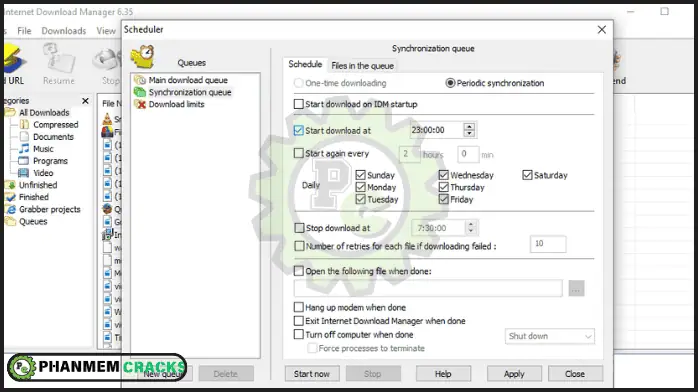Screen dimensions: 698x392
Task: Click the Synchronization queue icon
Action: point(140,92)
